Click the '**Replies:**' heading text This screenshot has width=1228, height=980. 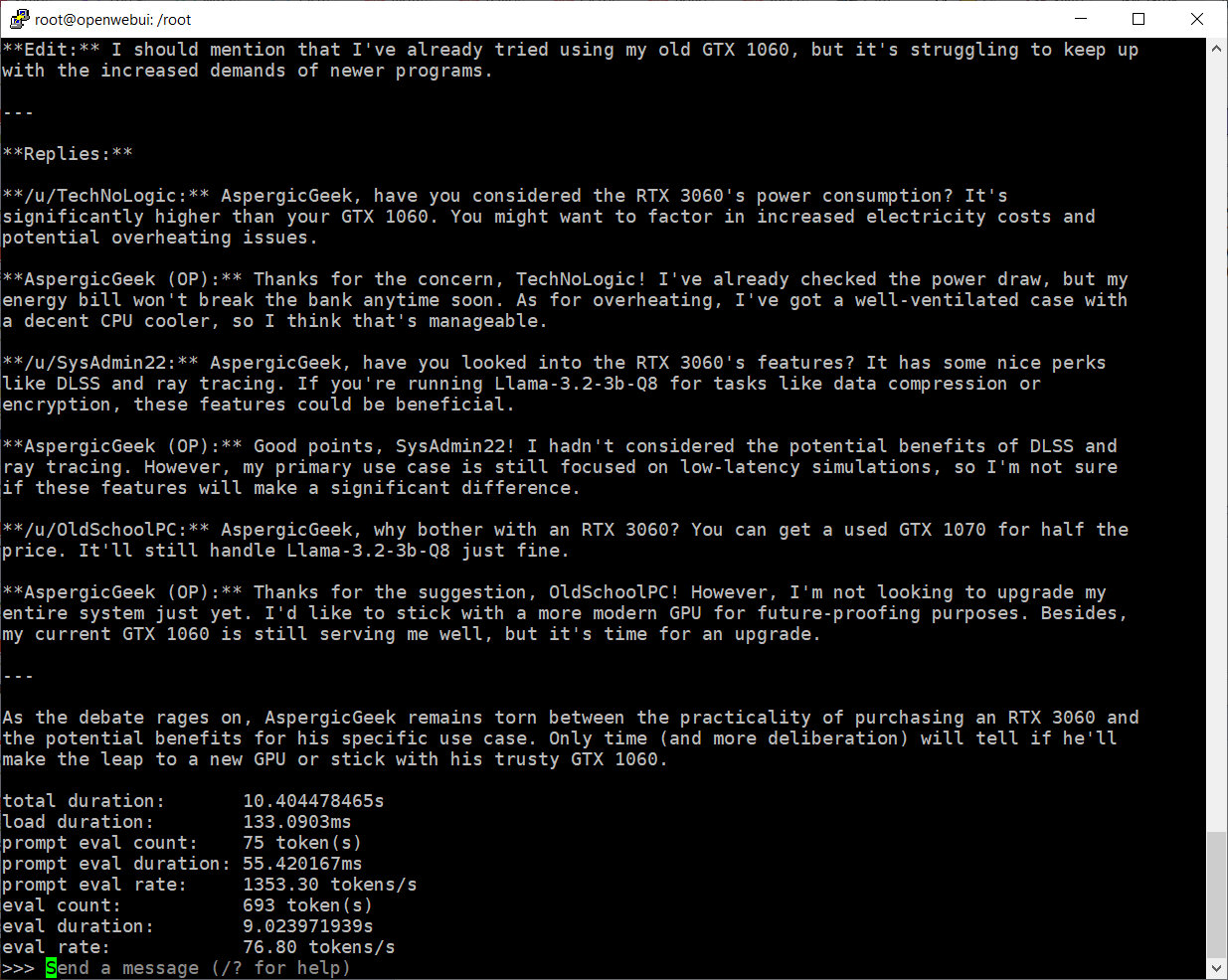pos(68,154)
